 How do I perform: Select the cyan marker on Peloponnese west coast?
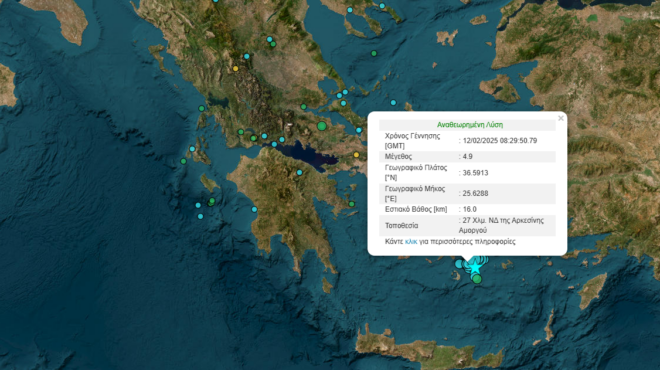(254, 209)
